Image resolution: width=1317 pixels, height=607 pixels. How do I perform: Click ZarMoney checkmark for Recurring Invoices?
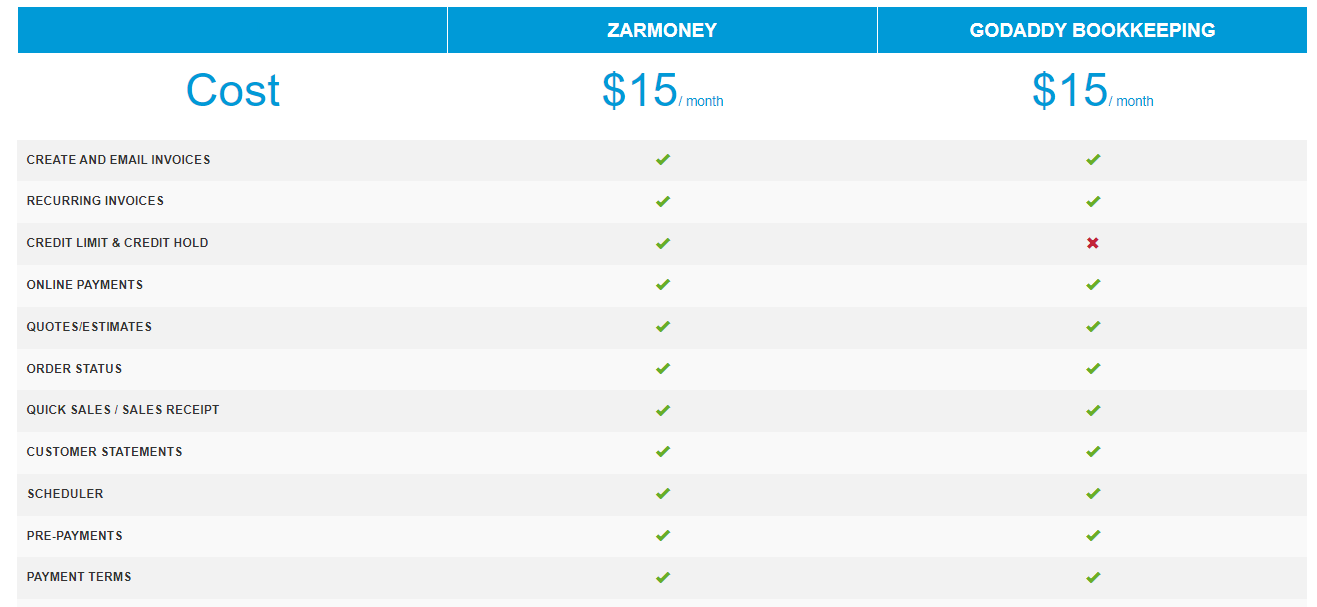pos(662,201)
